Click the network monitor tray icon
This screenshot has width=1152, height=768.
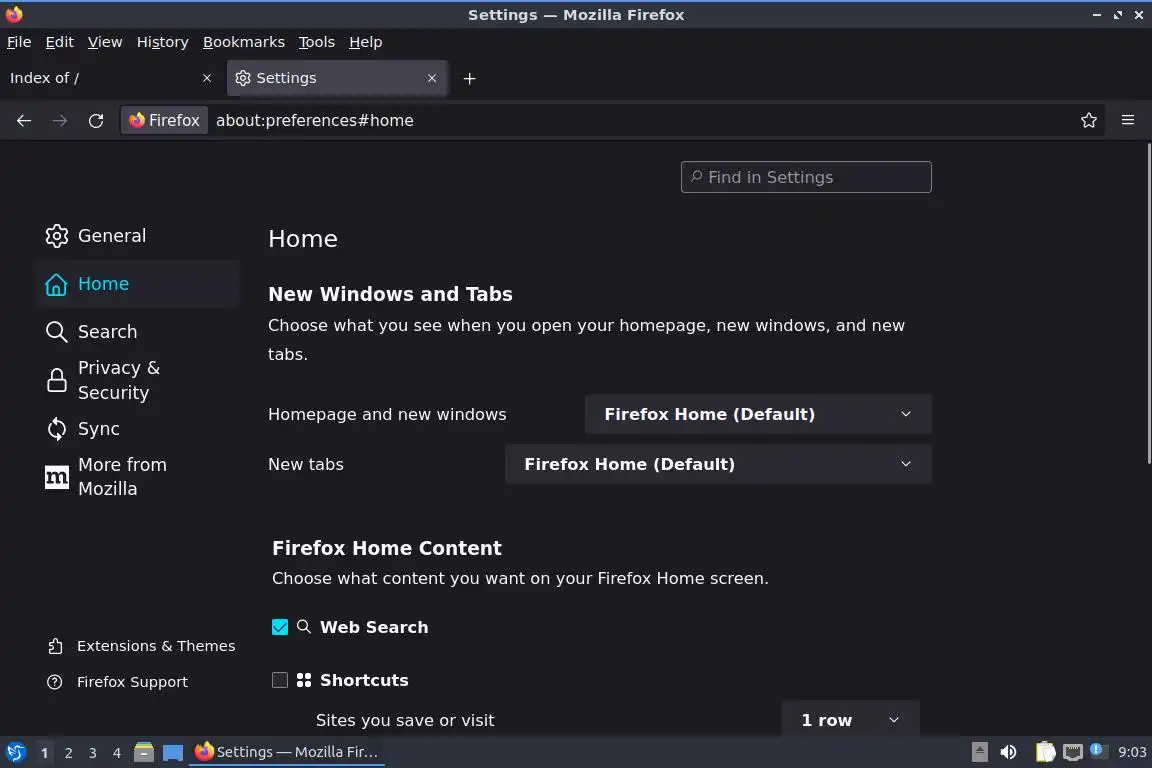pyautogui.click(x=1073, y=752)
